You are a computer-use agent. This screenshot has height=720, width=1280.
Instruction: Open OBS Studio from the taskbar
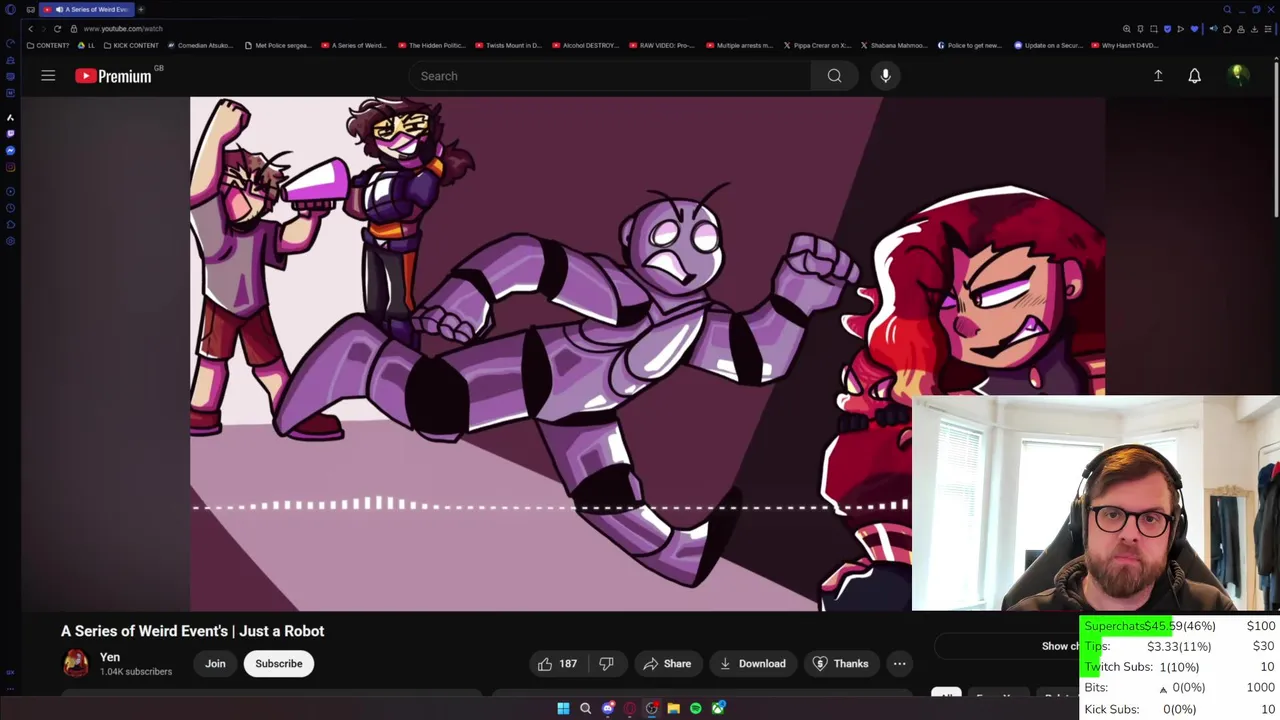pyautogui.click(x=652, y=708)
